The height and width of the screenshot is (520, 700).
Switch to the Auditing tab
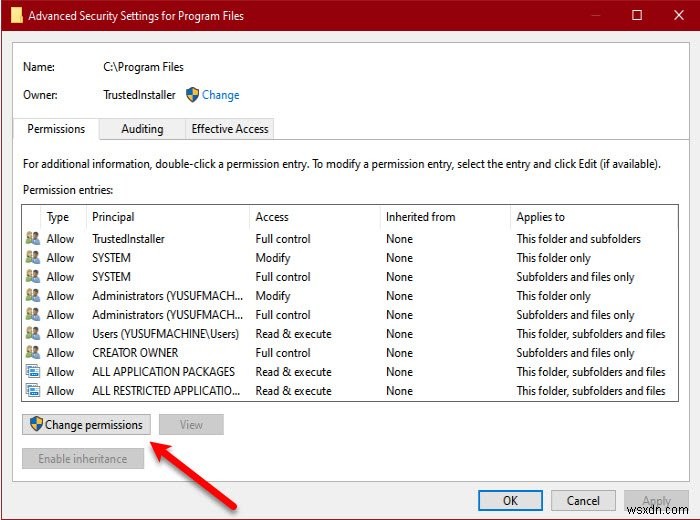(x=142, y=129)
